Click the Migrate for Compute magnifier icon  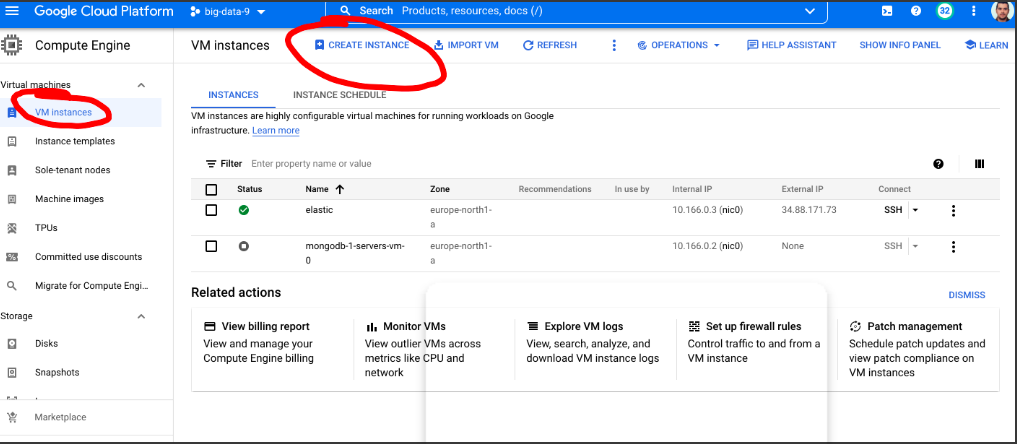12,286
